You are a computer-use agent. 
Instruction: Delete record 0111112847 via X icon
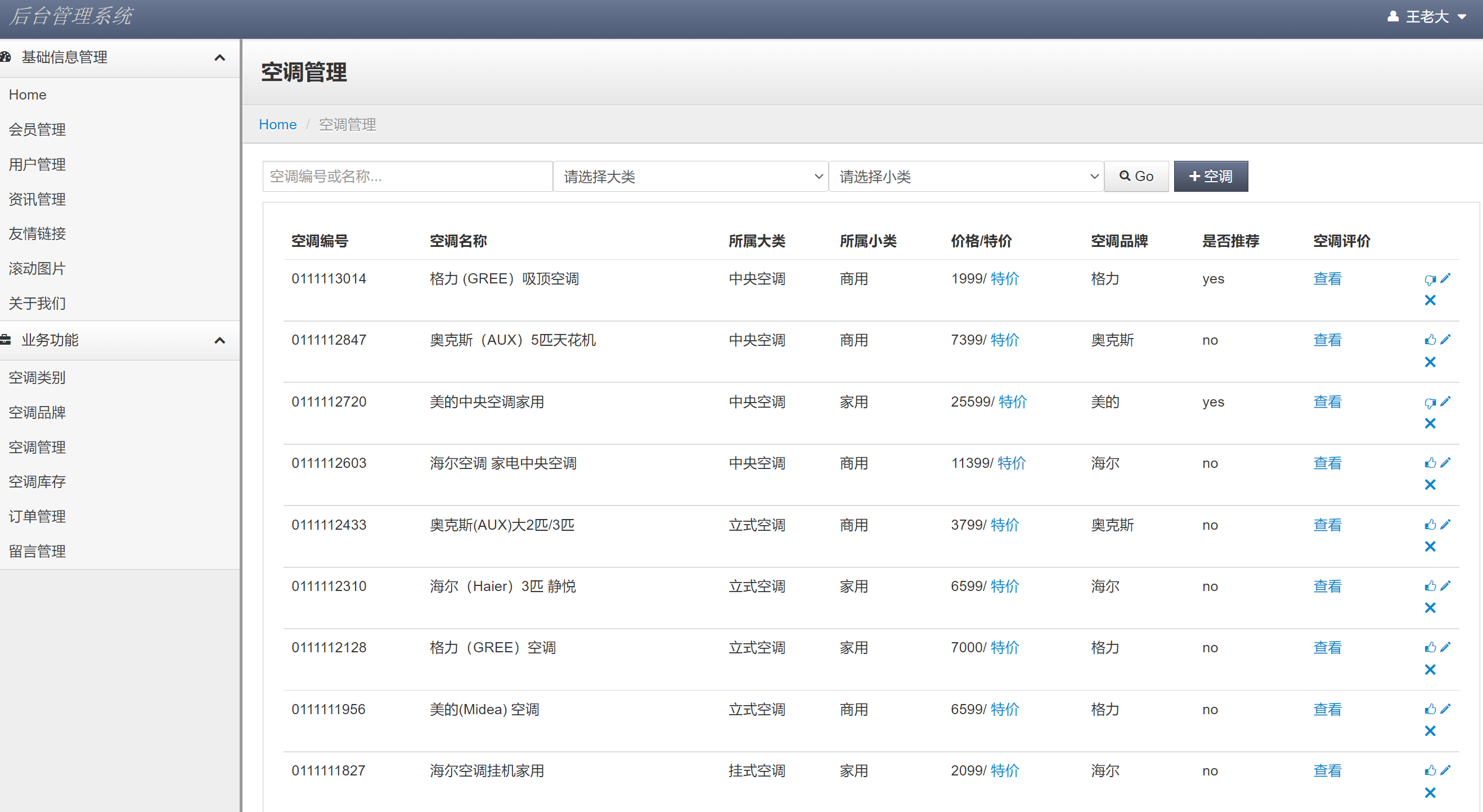(1430, 362)
